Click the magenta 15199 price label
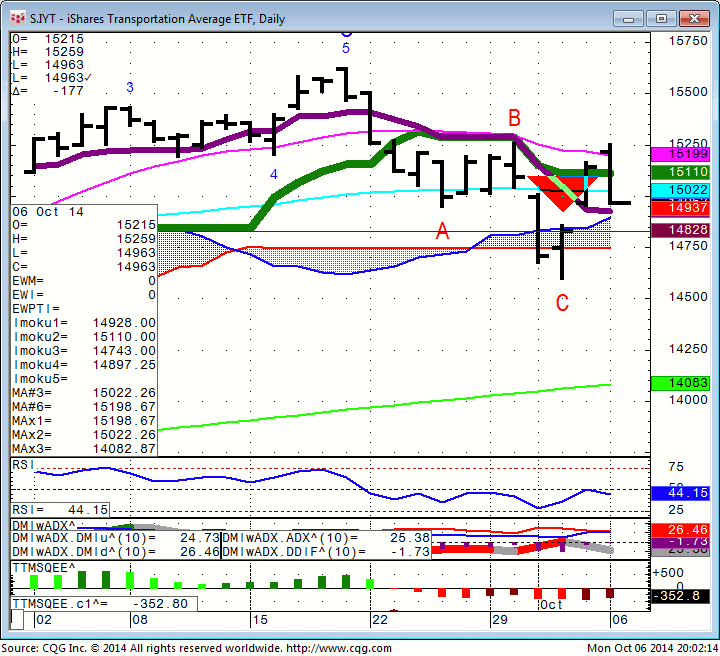Image resolution: width=720 pixels, height=656 pixels. point(680,154)
